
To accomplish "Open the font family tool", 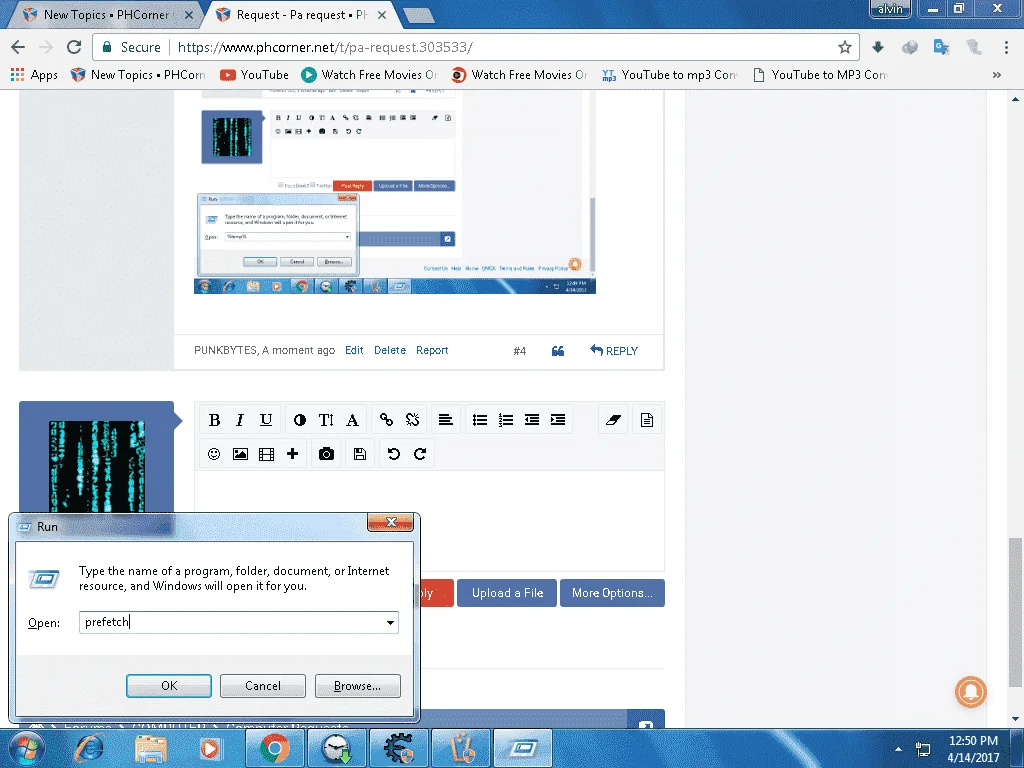I will [352, 420].
